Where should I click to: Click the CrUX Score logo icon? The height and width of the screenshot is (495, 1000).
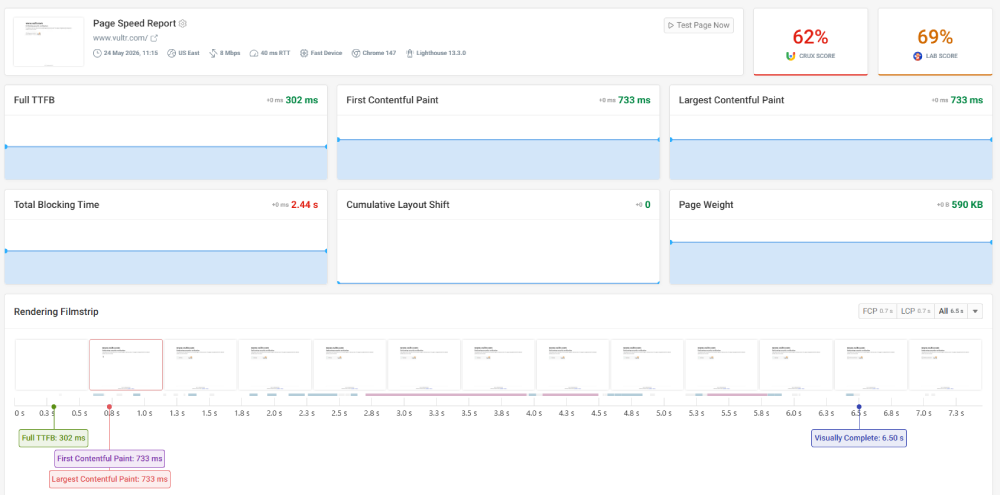pos(791,56)
